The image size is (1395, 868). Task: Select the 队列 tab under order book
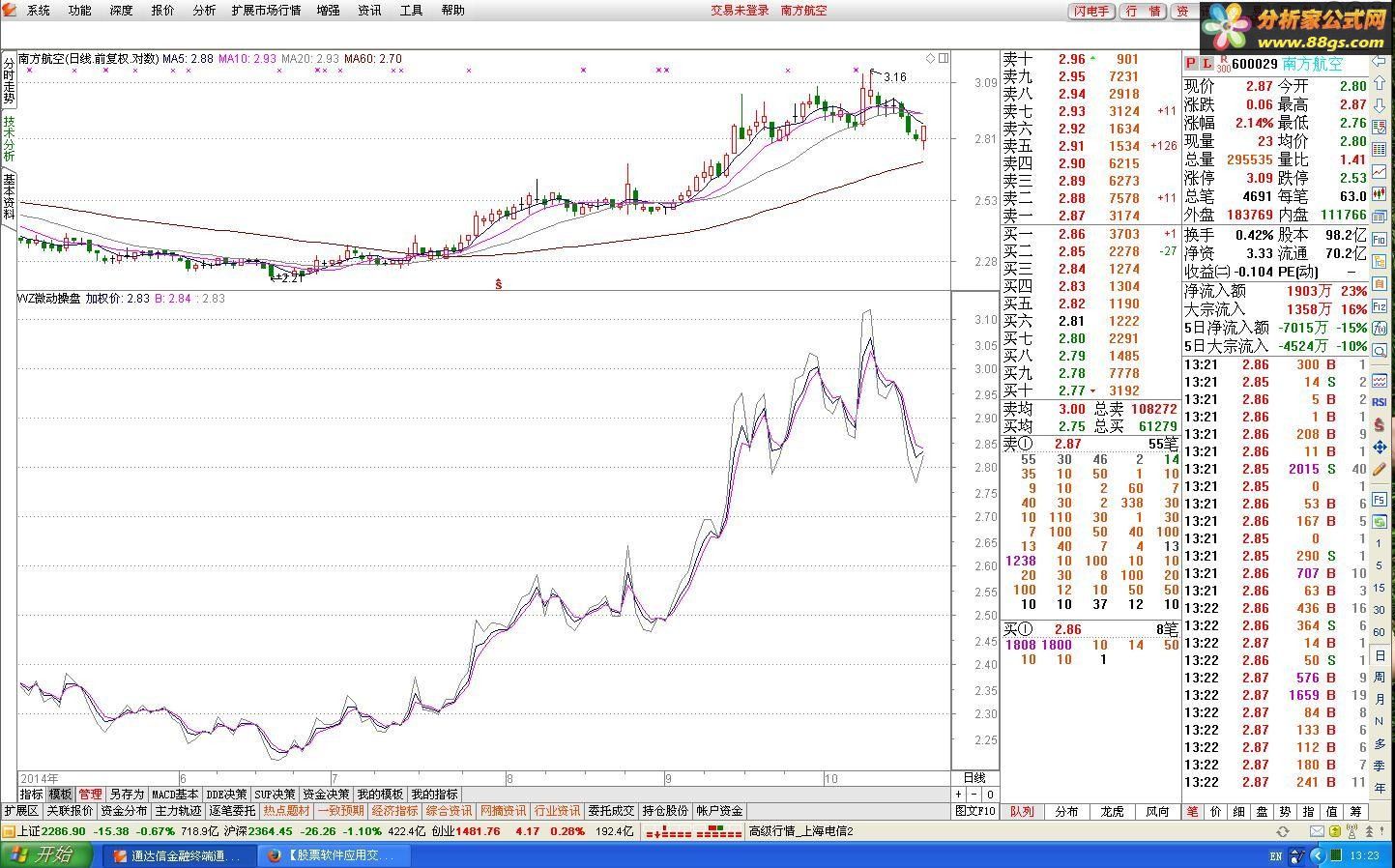tap(1022, 811)
